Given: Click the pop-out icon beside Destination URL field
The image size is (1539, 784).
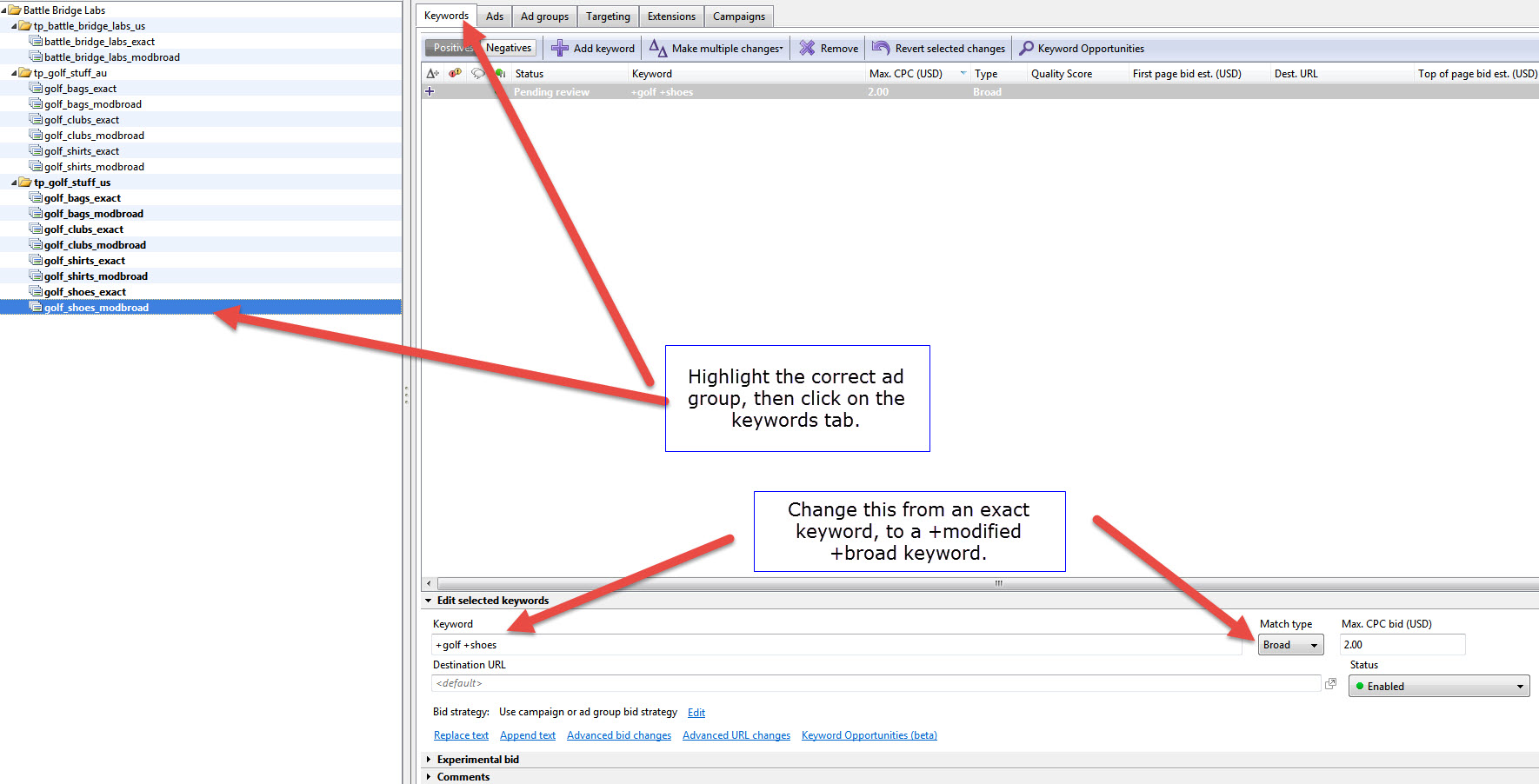Looking at the screenshot, I should (x=1330, y=683).
